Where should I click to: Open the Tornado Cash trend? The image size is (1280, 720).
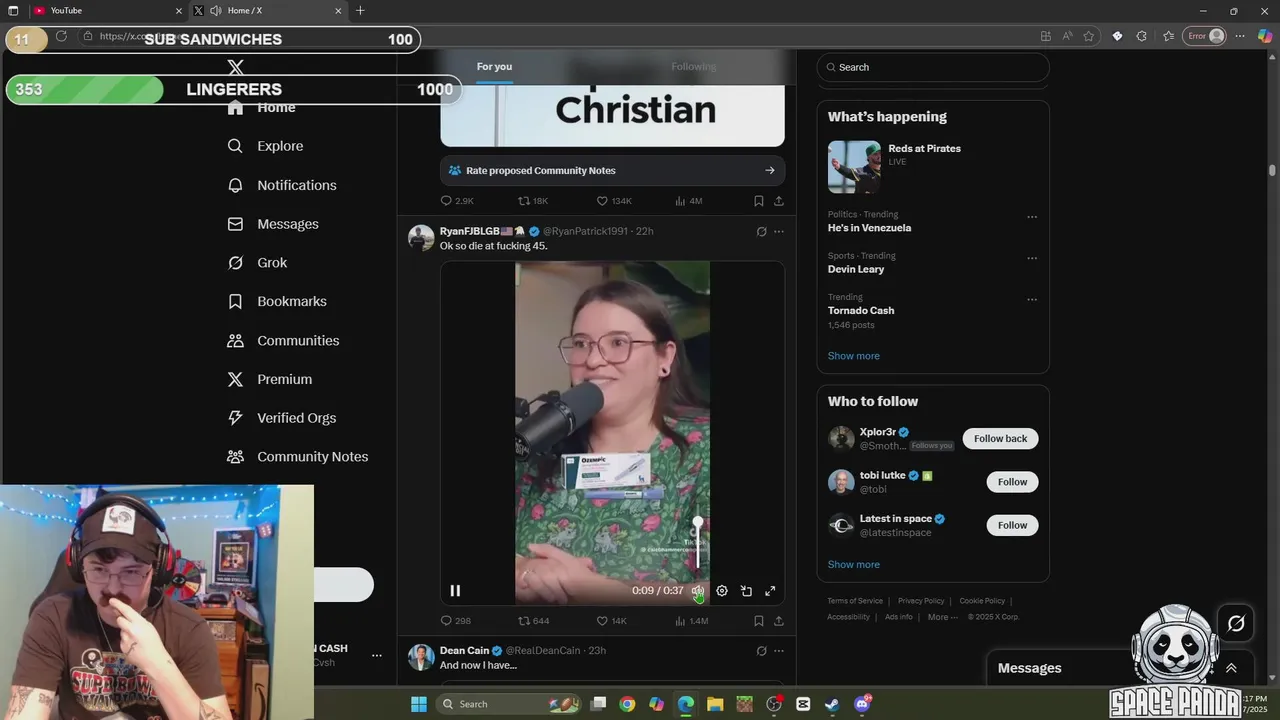(x=861, y=310)
